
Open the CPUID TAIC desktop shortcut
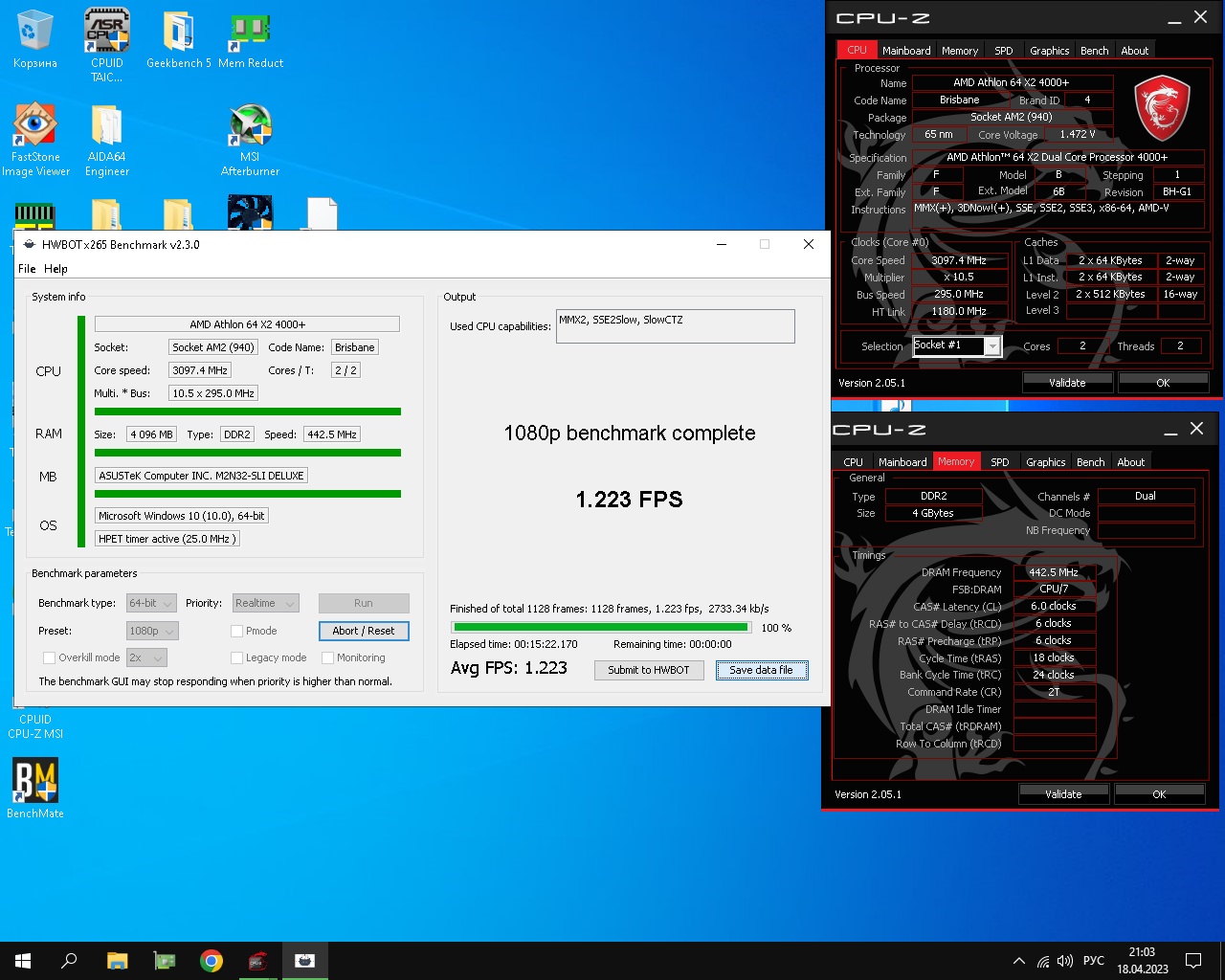(107, 45)
